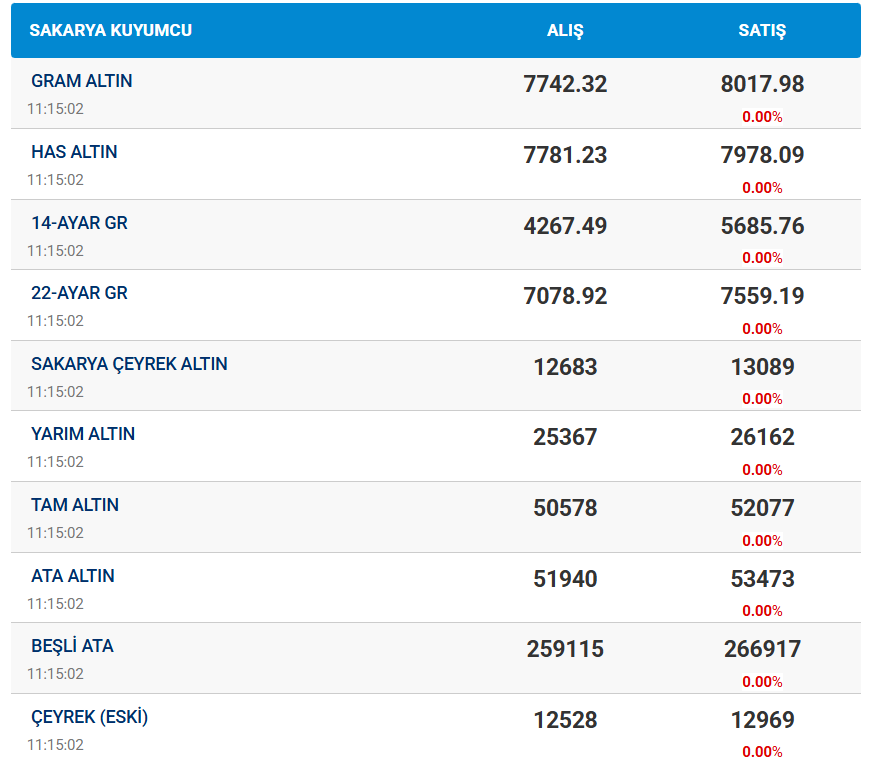877x760 pixels.
Task: Click the ALIŞ column header
Action: point(565,30)
